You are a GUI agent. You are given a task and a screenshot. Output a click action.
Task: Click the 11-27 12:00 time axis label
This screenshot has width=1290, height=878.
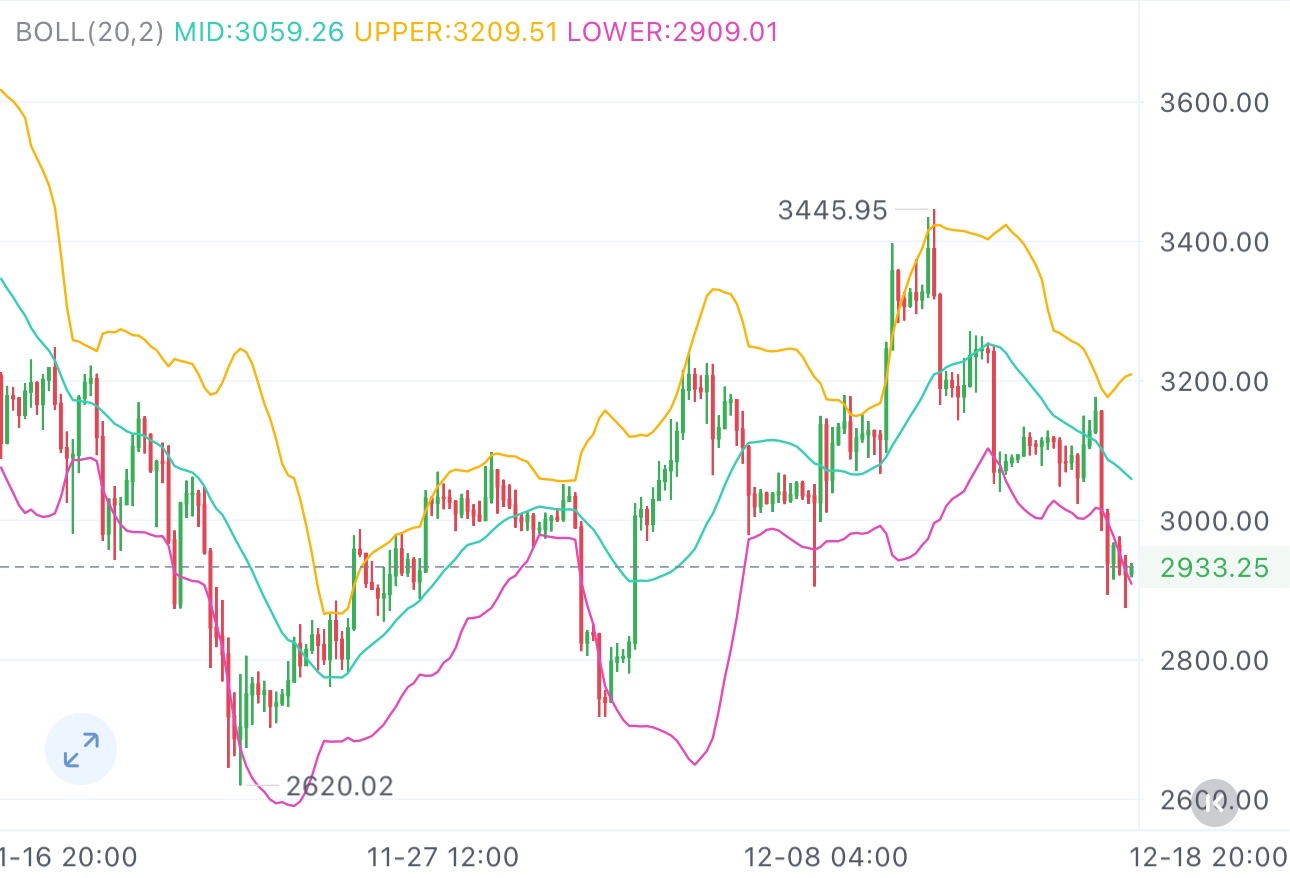tap(443, 857)
